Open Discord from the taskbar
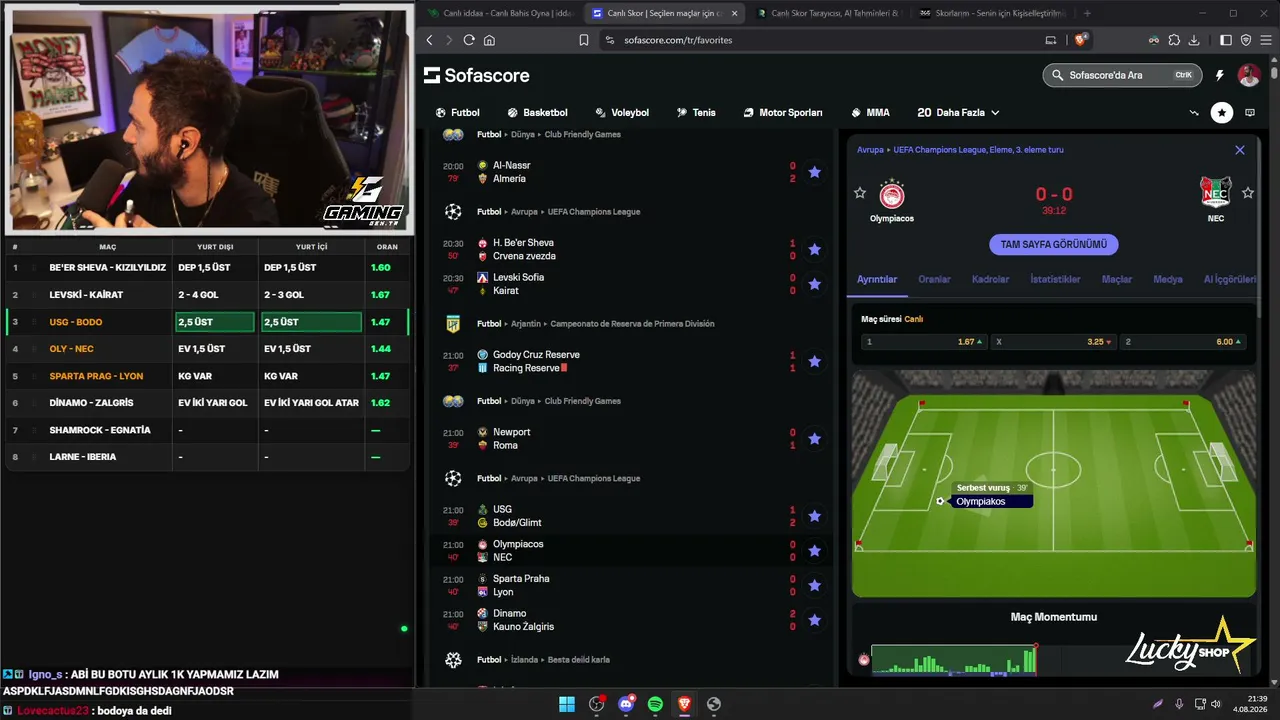 click(626, 704)
